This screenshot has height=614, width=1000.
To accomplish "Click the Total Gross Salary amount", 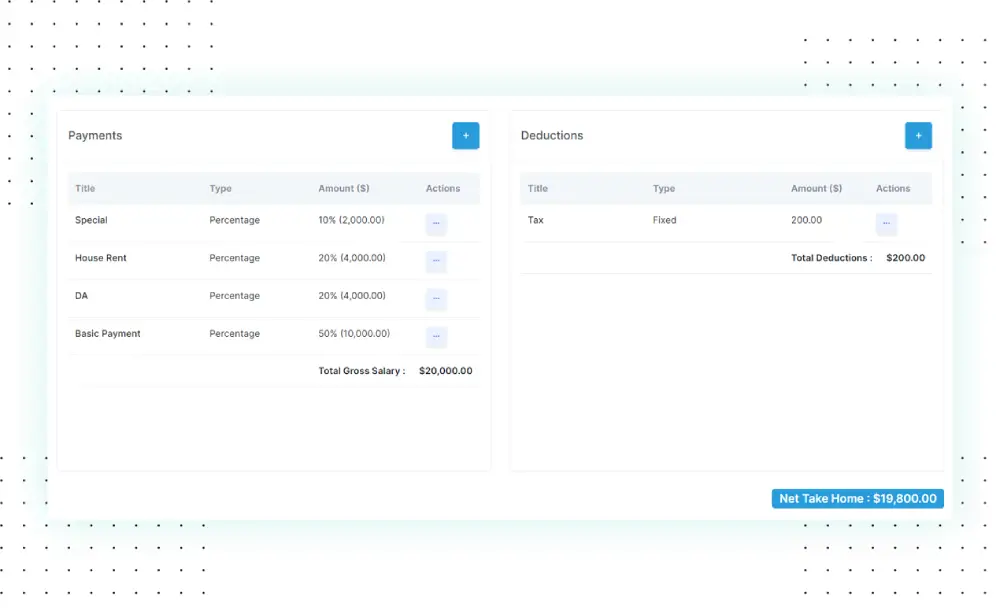I will click(x=445, y=370).
